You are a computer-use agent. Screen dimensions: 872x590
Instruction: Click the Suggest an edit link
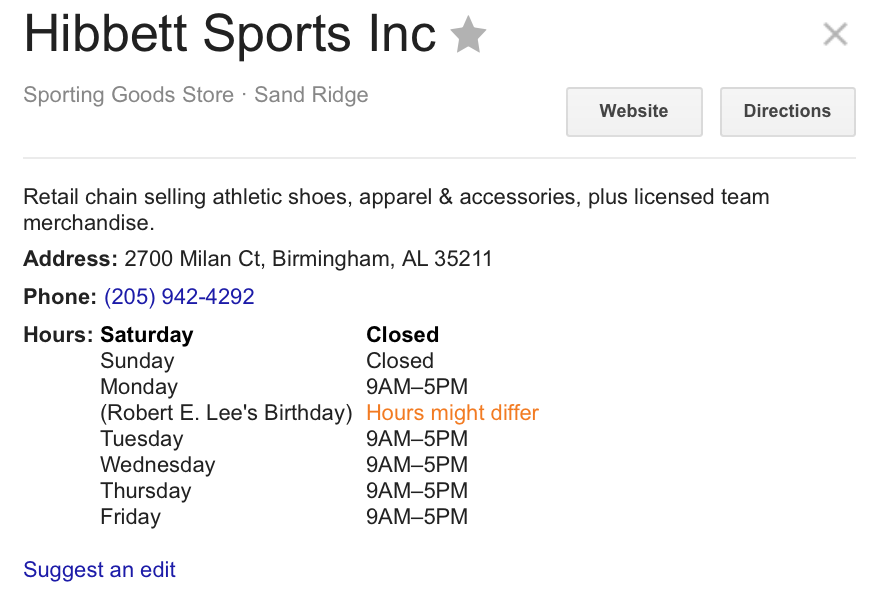[99, 569]
